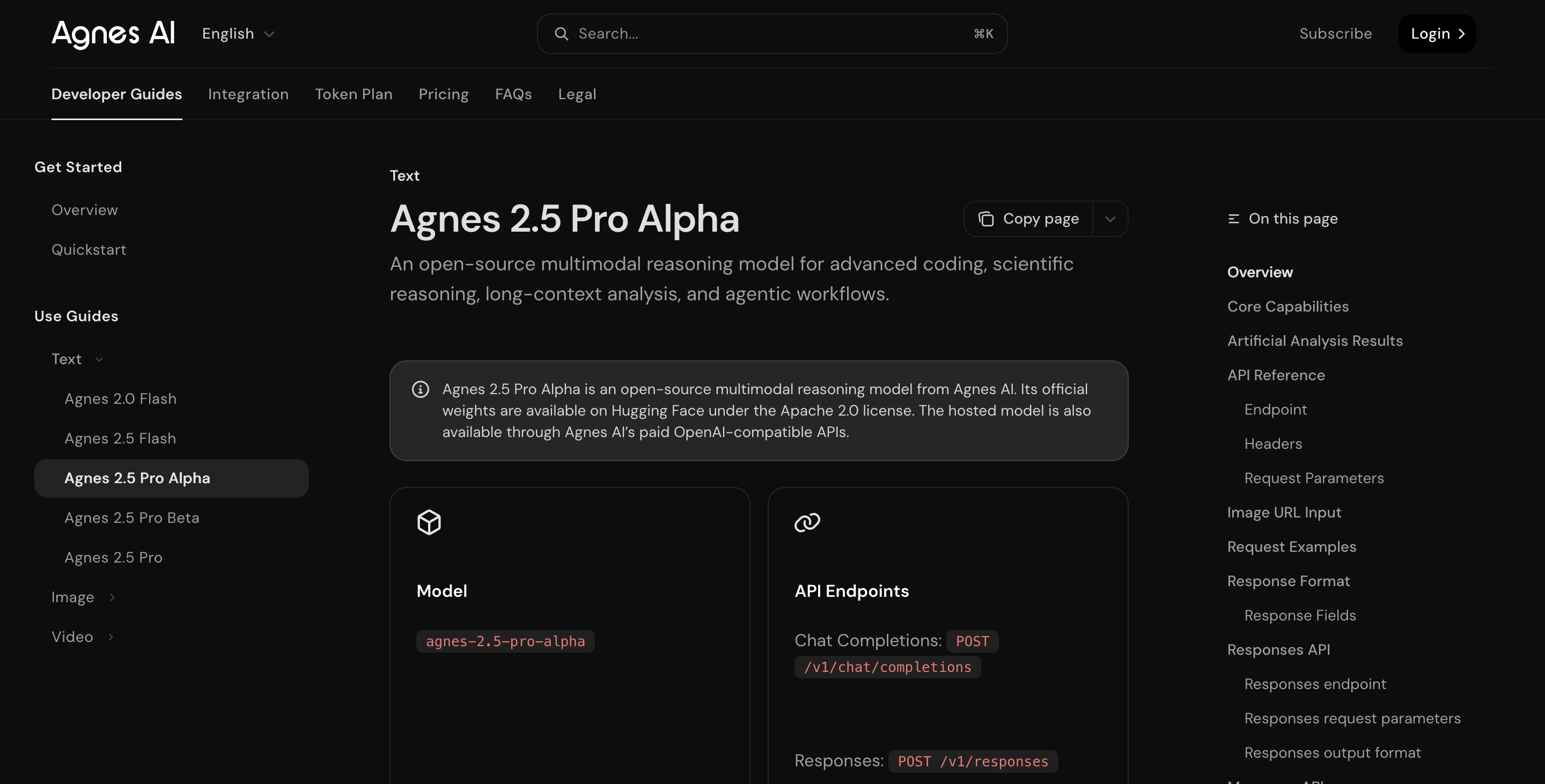The image size is (1545, 784).
Task: Jump to Endpoint subsection
Action: click(1275, 409)
